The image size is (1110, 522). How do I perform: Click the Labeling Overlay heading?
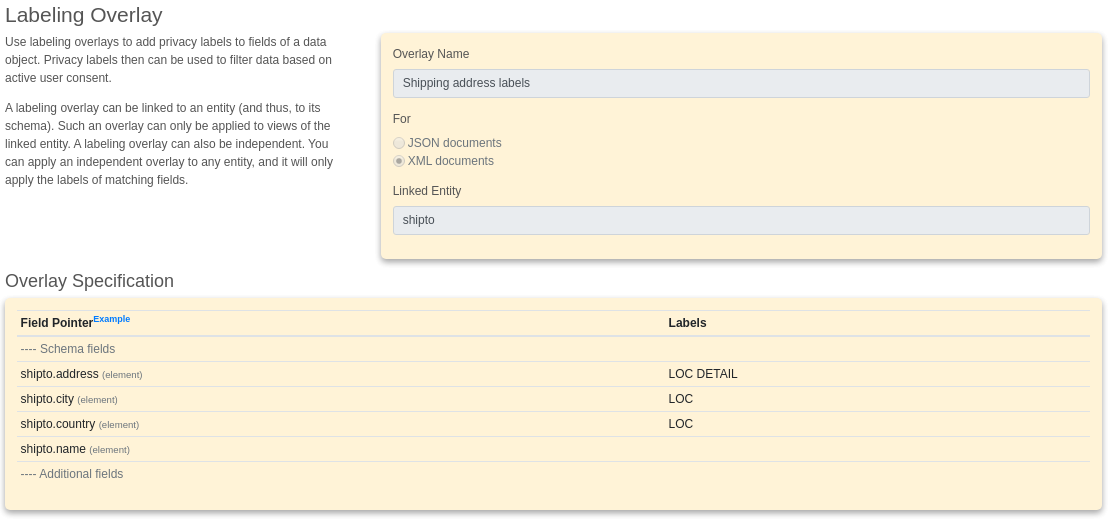coord(84,15)
